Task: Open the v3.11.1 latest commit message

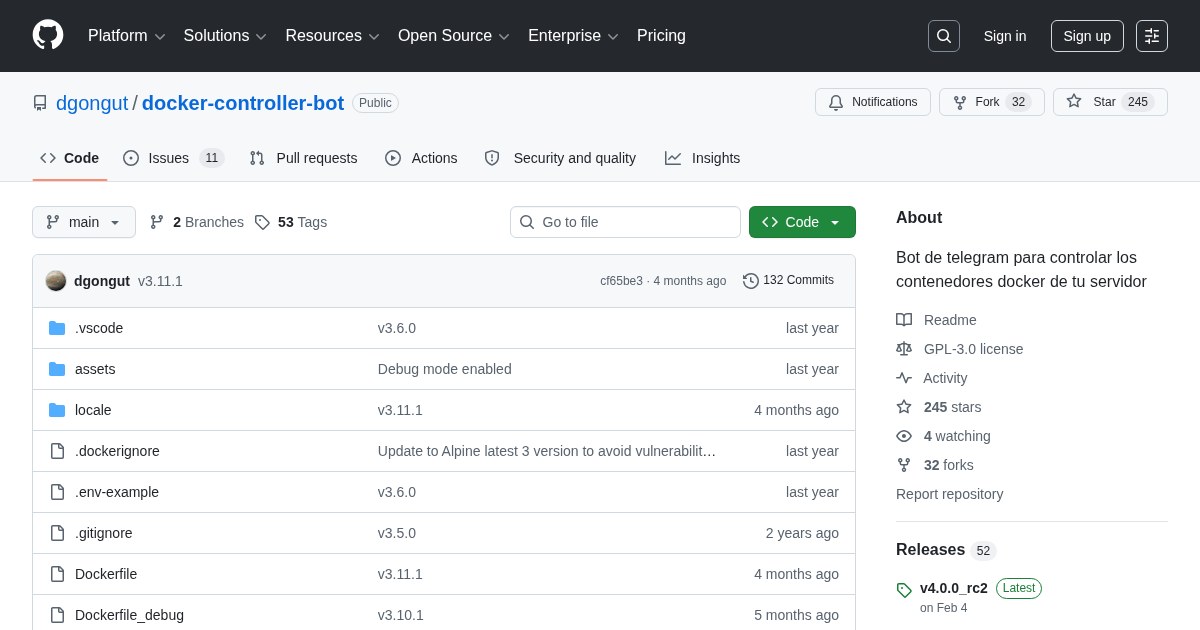Action: [x=160, y=281]
